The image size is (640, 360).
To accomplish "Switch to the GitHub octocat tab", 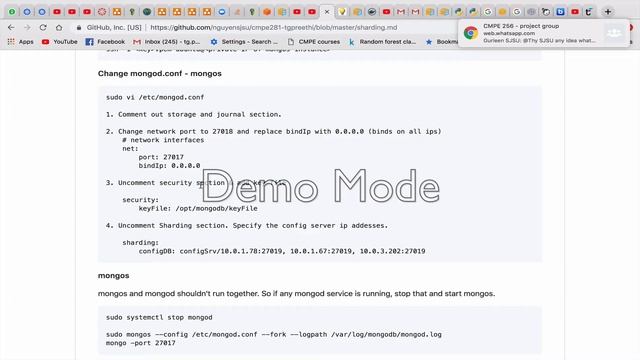I will pyautogui.click(x=546, y=12).
